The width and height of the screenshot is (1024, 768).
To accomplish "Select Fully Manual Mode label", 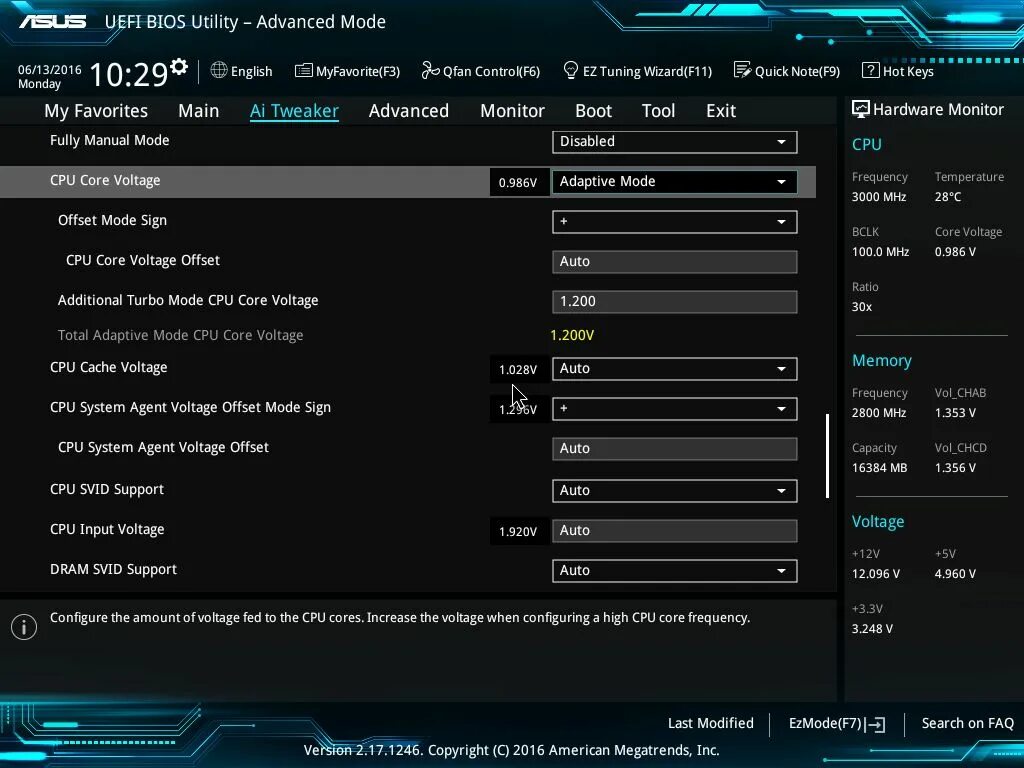I will pos(110,140).
